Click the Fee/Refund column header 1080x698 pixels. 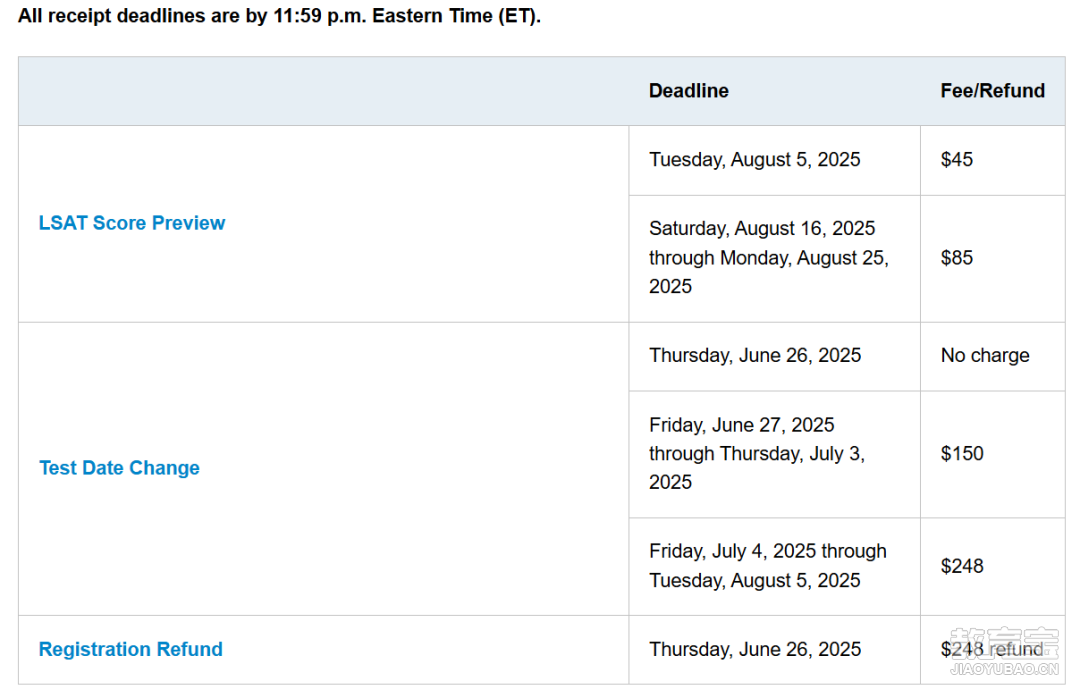click(993, 91)
